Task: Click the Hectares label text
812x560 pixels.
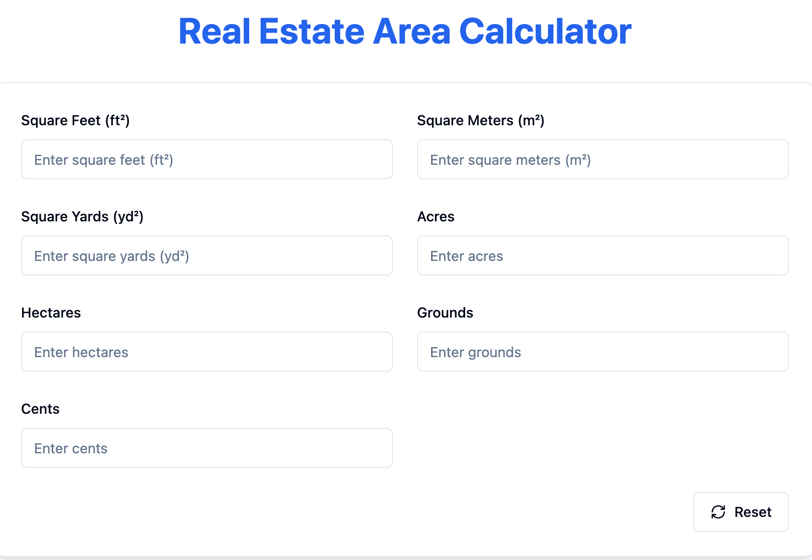Action: coord(51,312)
